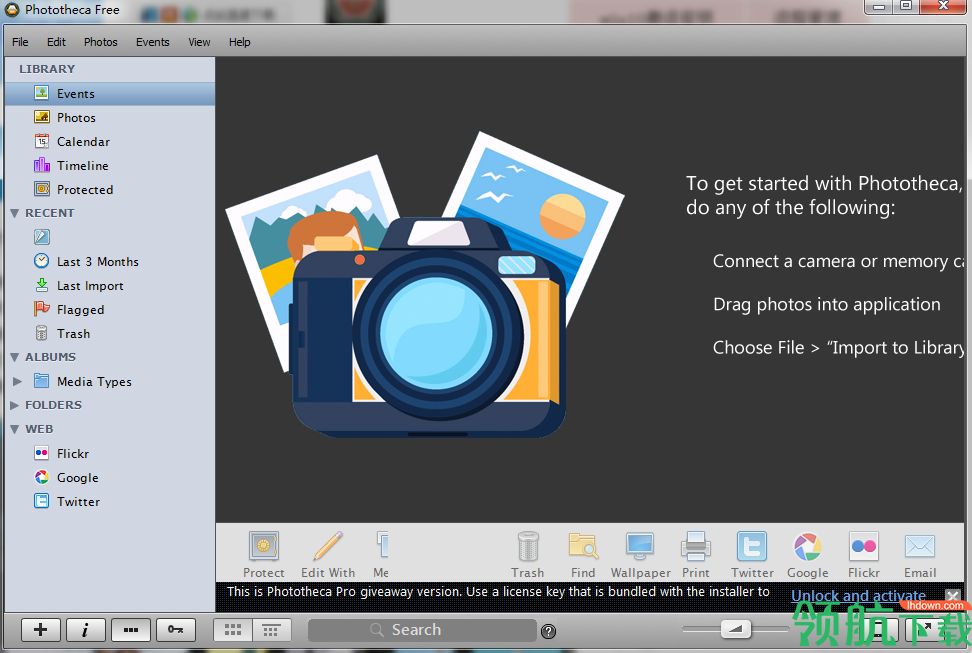Image resolution: width=972 pixels, height=653 pixels.
Task: Set as Wallpaper toolbar button
Action: coord(640,554)
